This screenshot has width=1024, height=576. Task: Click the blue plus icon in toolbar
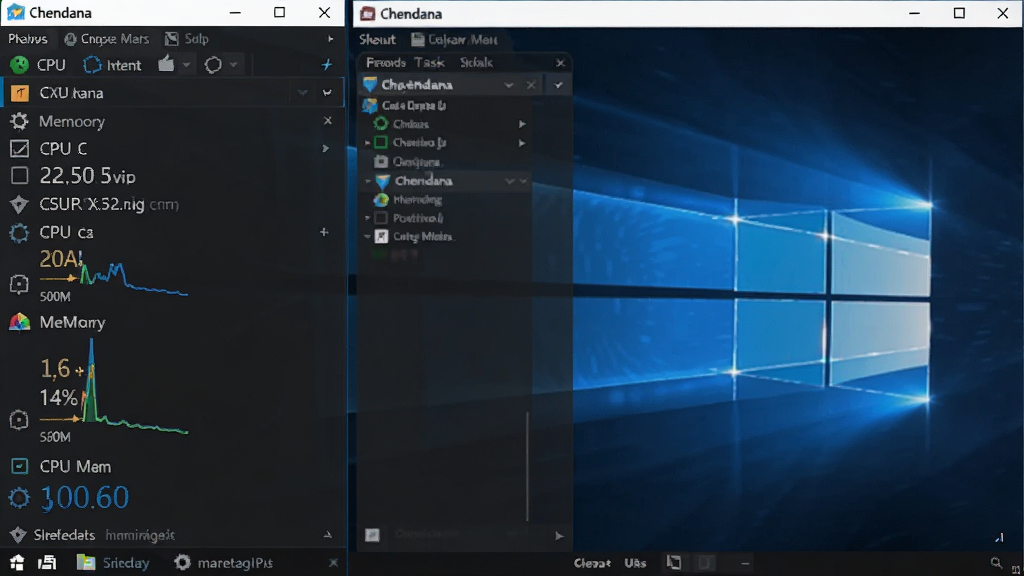point(327,65)
